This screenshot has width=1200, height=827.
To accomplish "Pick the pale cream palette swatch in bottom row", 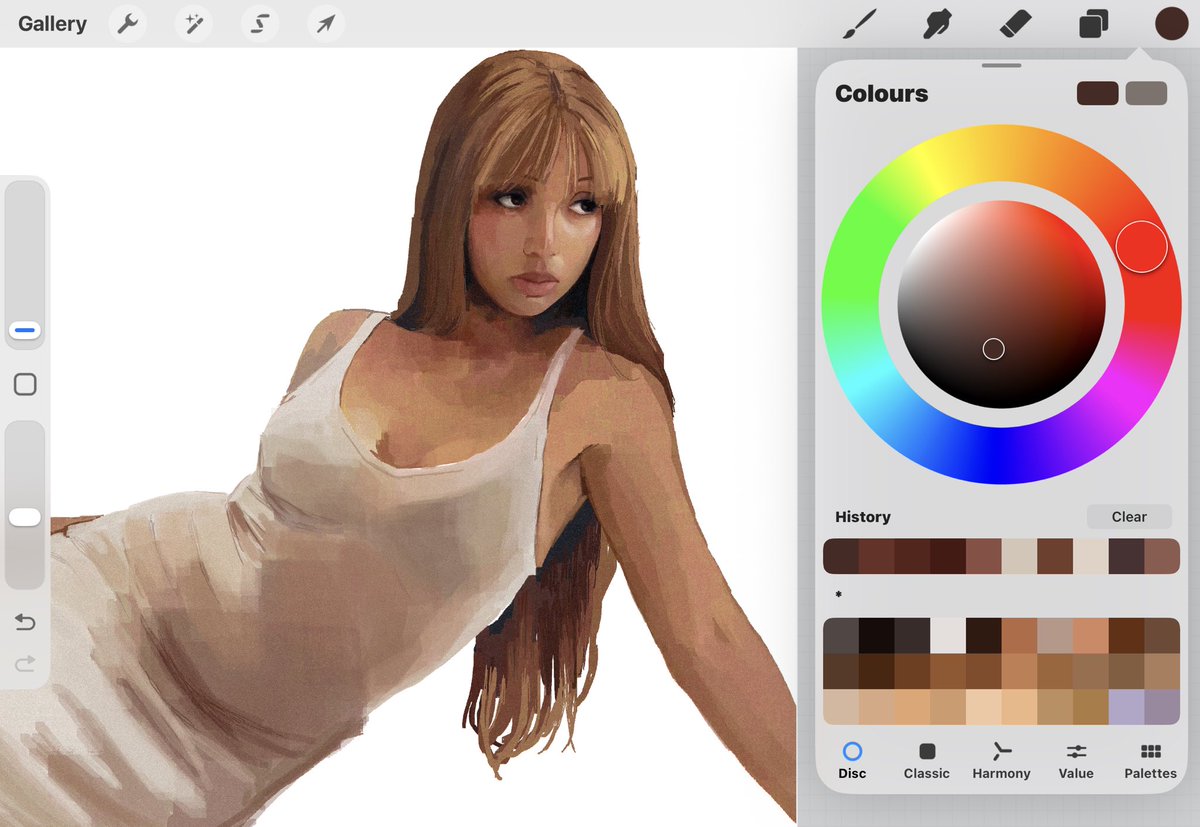I will pyautogui.click(x=984, y=707).
